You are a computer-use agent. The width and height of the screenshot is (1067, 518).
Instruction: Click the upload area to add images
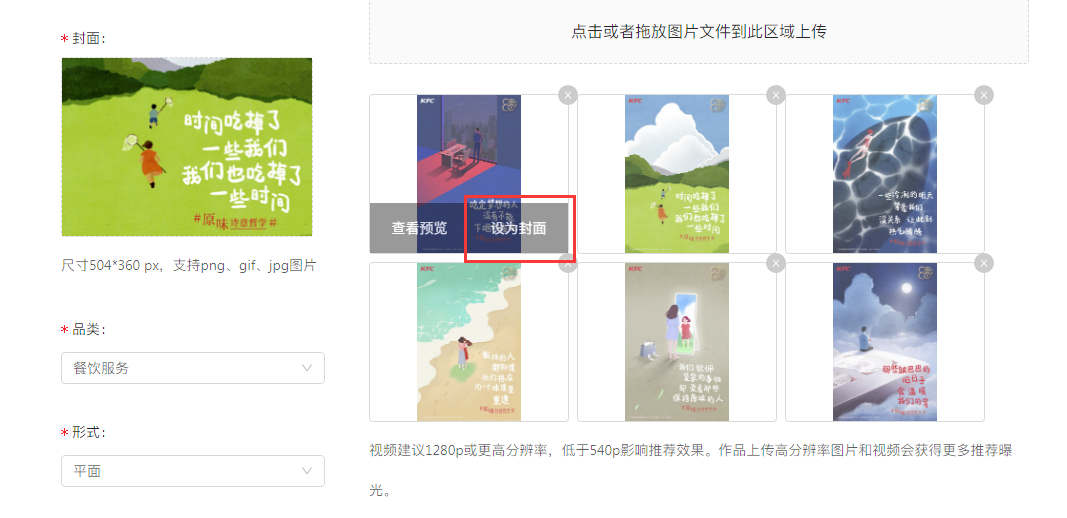699,31
